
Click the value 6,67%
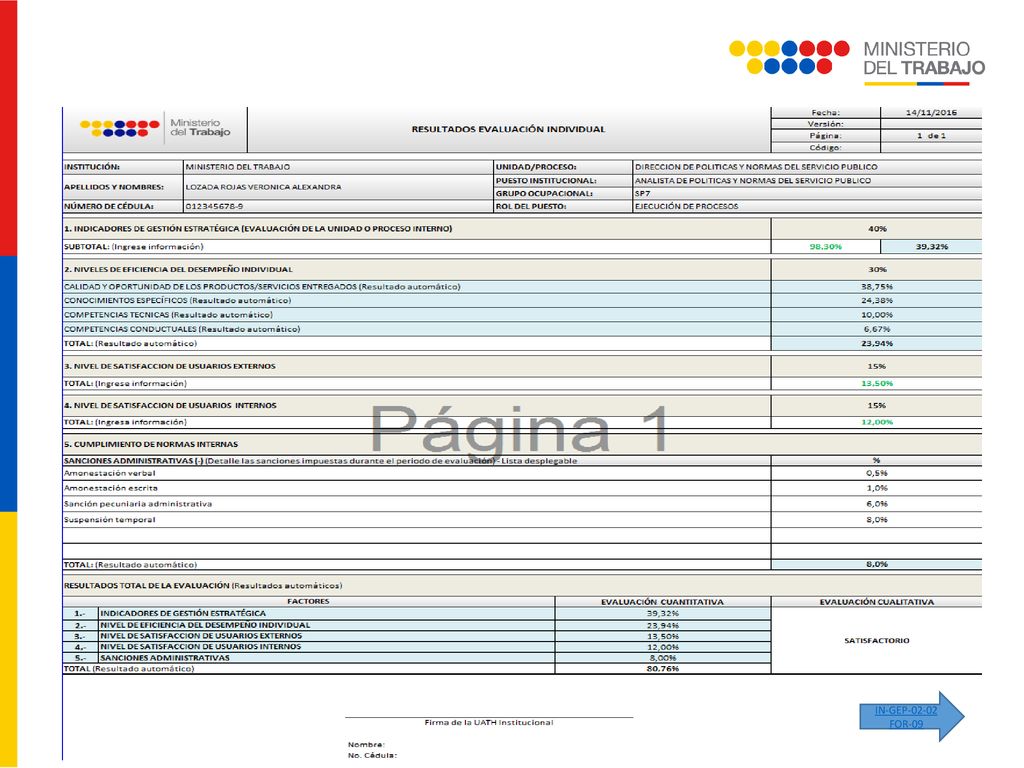tap(876, 329)
